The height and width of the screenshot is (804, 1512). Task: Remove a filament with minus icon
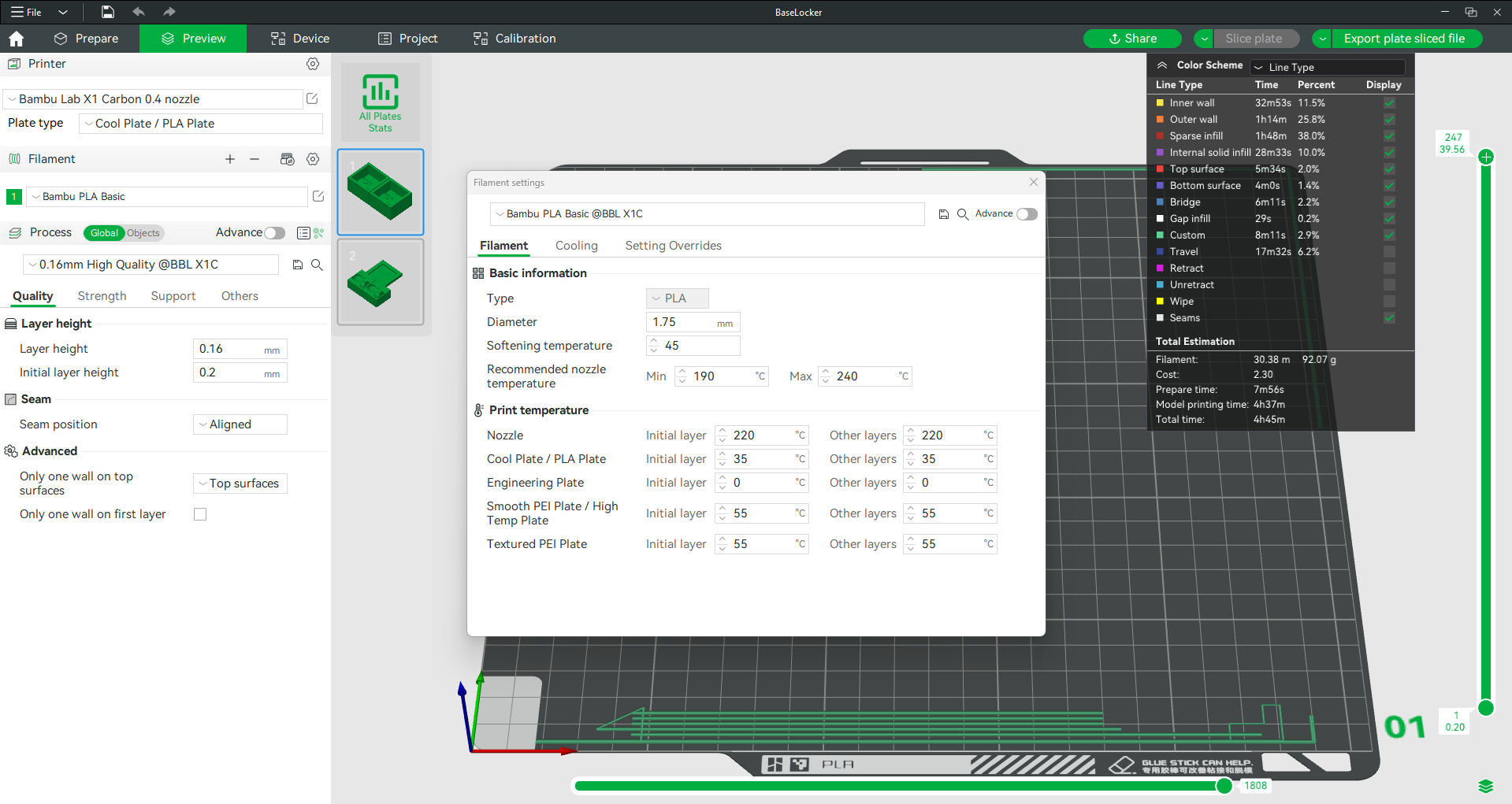point(254,159)
